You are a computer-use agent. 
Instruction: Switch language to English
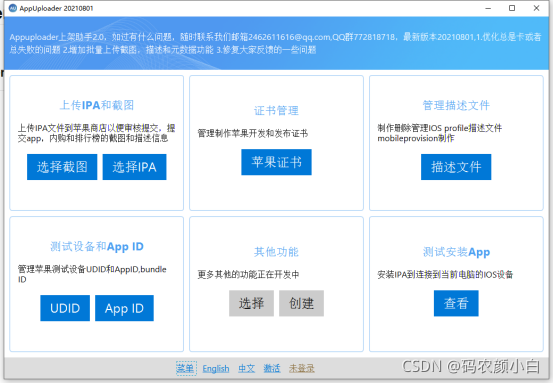(216, 369)
